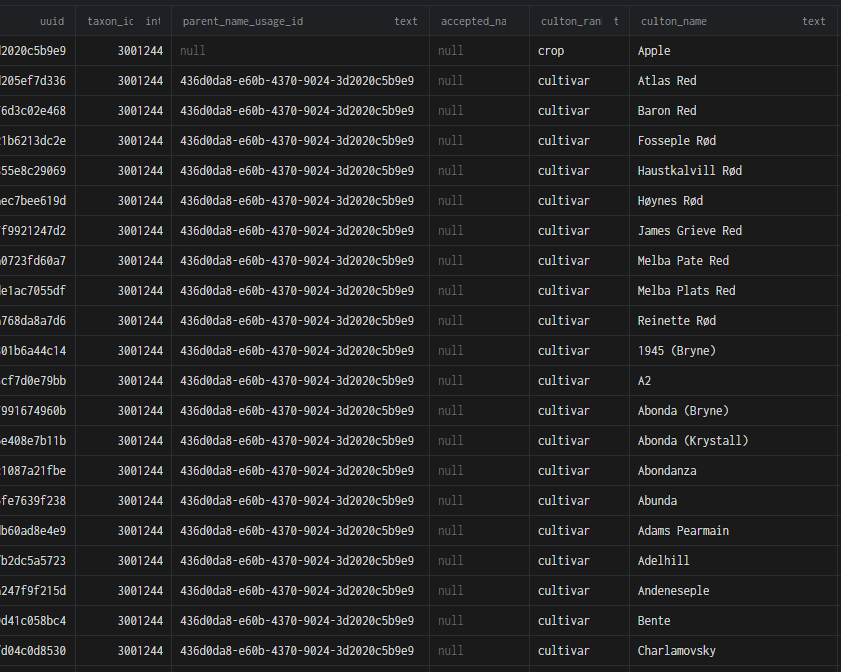Select the "Fosseple Rød" cell

pos(677,141)
